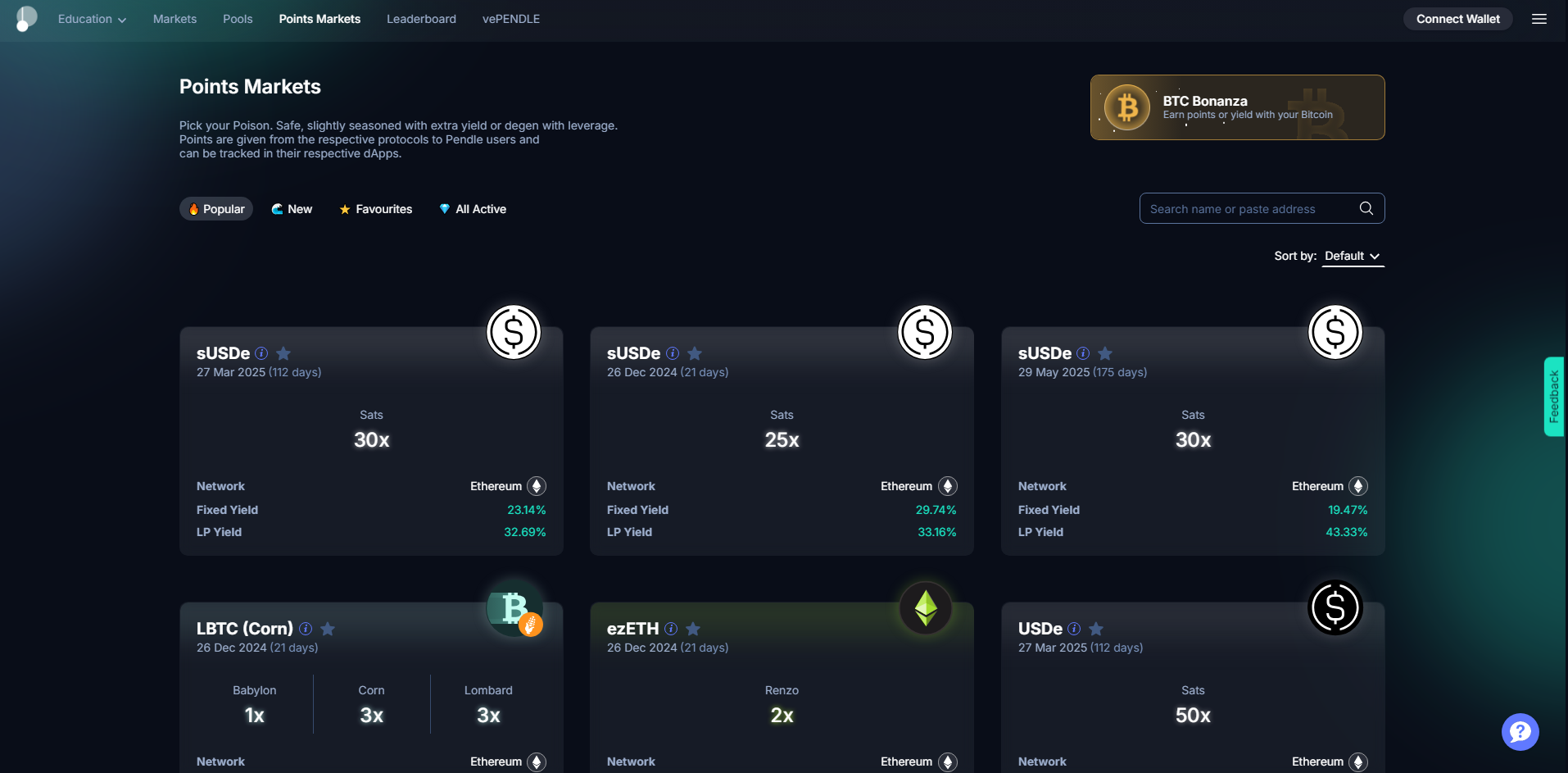
Task: Expand the Education dropdown menu
Action: (92, 19)
